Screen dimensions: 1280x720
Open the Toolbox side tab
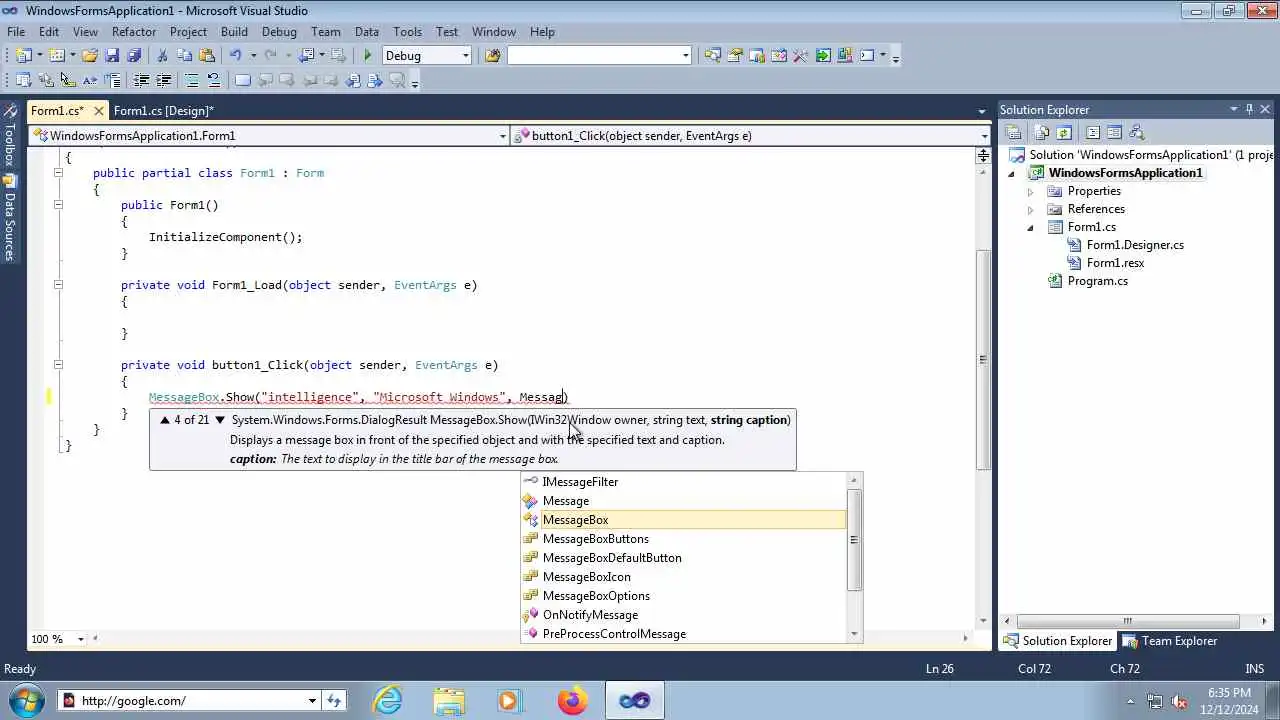(x=9, y=136)
